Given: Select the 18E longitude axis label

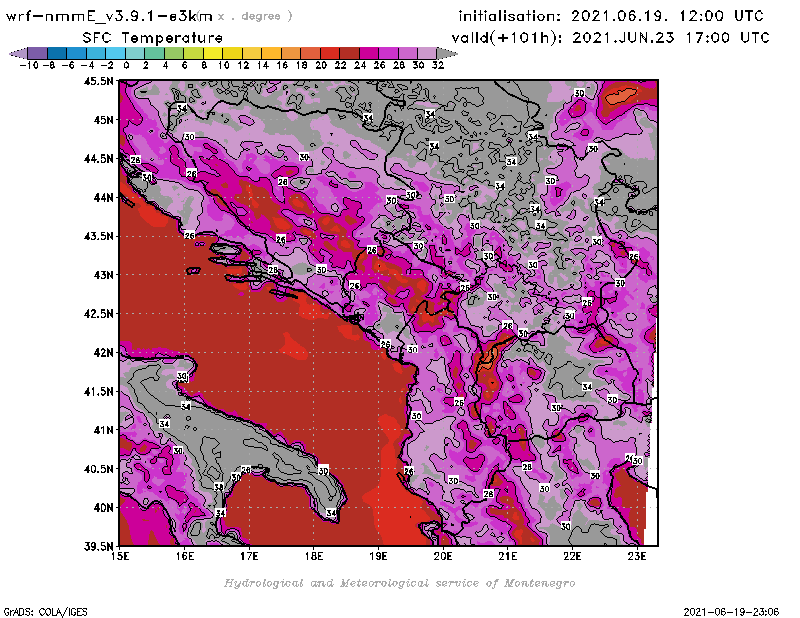Looking at the screenshot, I should click(314, 556).
